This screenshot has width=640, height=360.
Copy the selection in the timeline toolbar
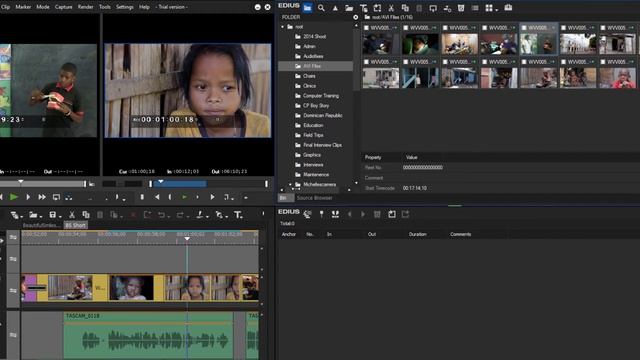86,215
